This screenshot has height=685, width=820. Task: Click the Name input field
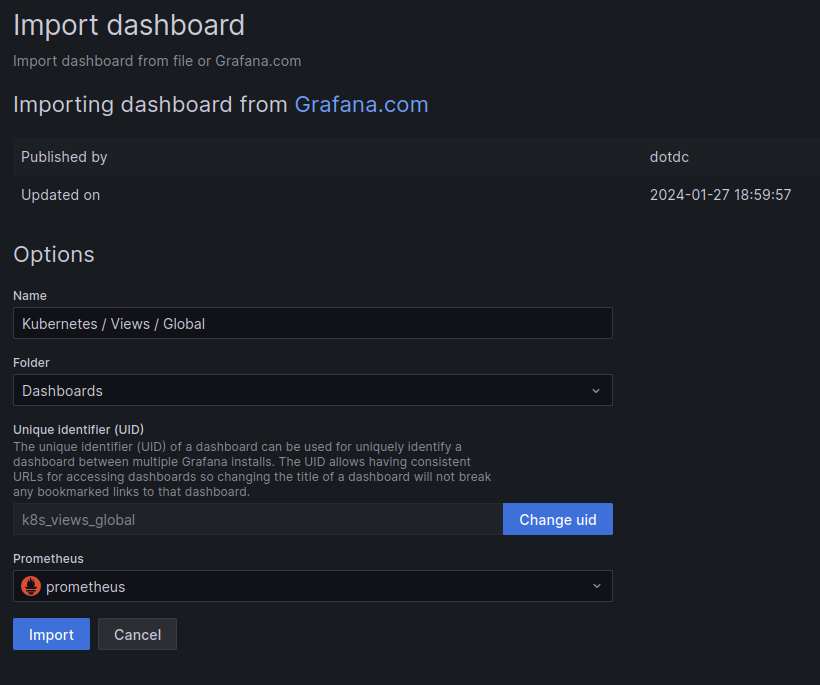pos(313,323)
